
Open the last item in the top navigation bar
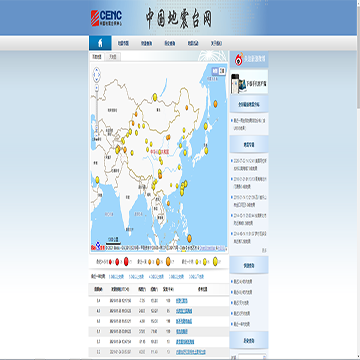pyautogui.click(x=216, y=43)
